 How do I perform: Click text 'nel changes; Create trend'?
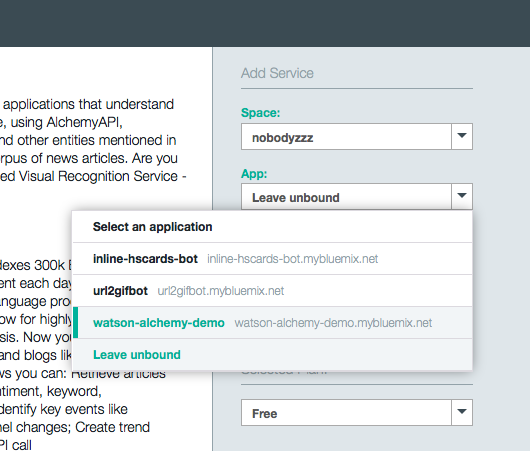click(75, 427)
